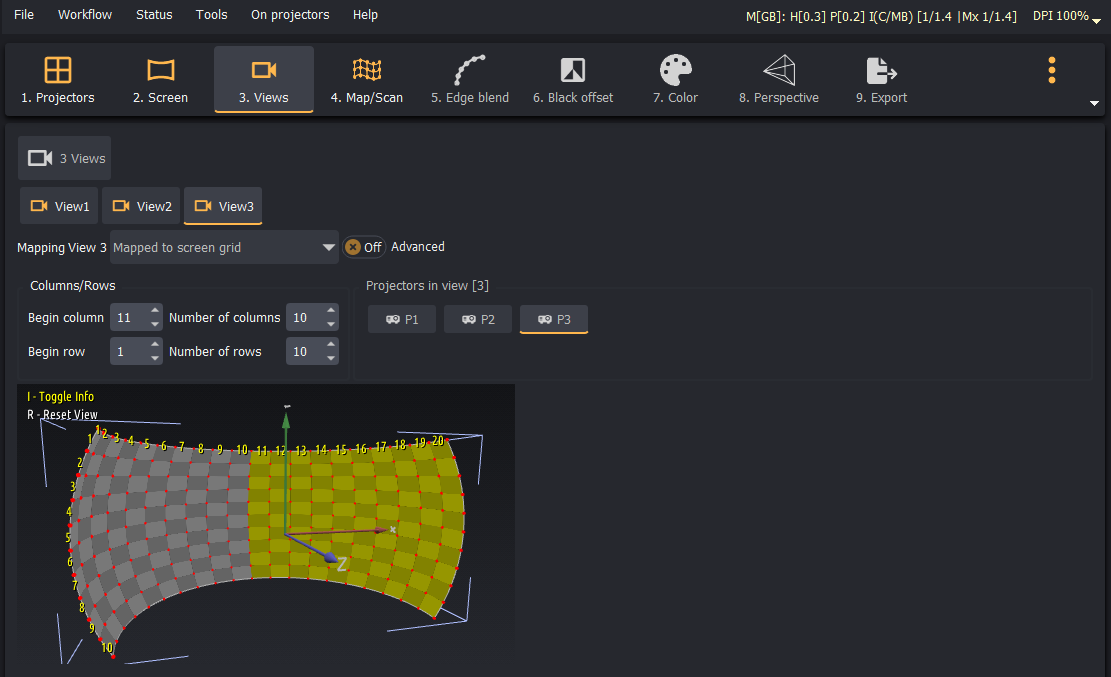Open the 1. Projectors workflow step
Screen dimensions: 1111x677
pyautogui.click(x=57, y=79)
